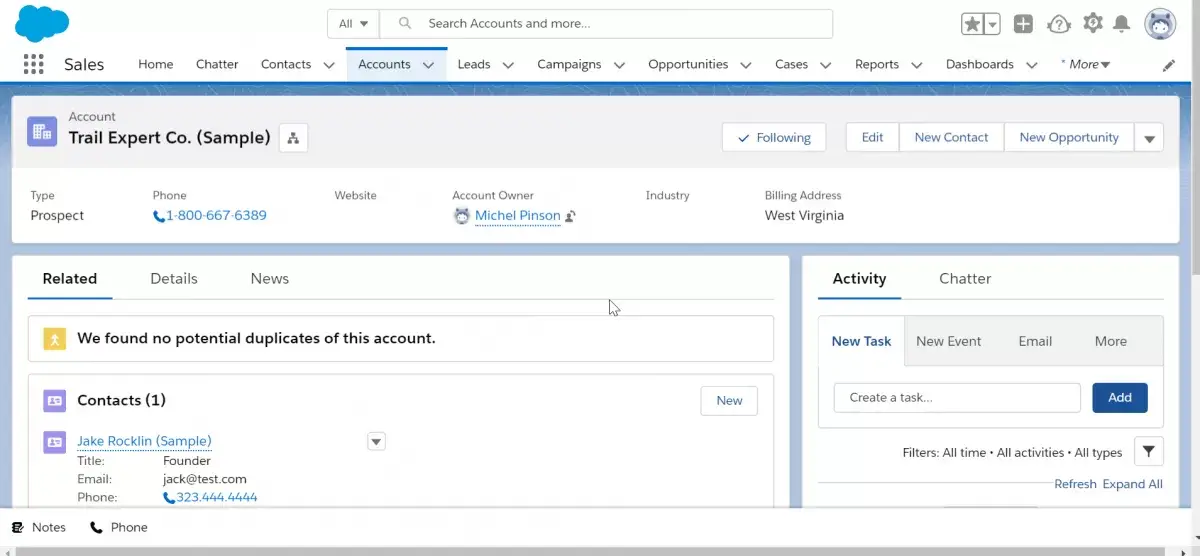Expand more actions arrow beside New Opportunity
Viewport: 1200px width, 556px height.
(1149, 138)
